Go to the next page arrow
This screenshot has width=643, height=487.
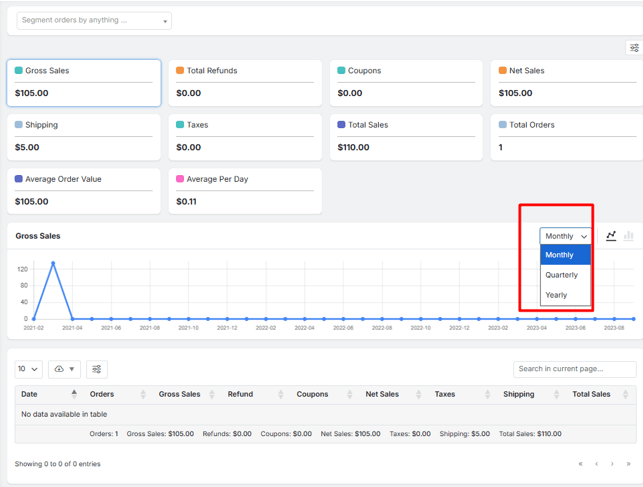tap(612, 464)
